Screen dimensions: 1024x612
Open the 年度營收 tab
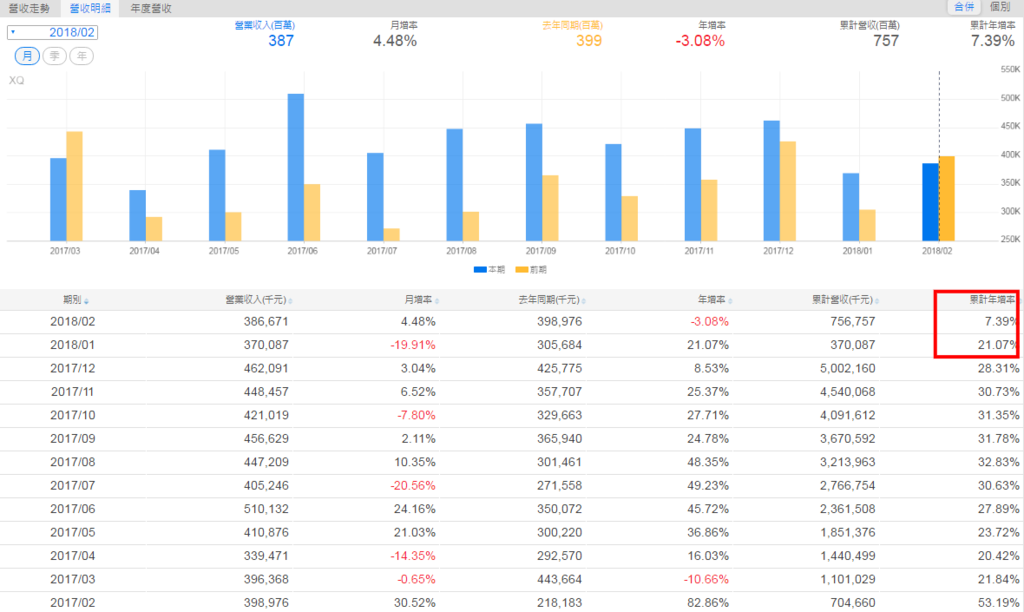(x=151, y=8)
